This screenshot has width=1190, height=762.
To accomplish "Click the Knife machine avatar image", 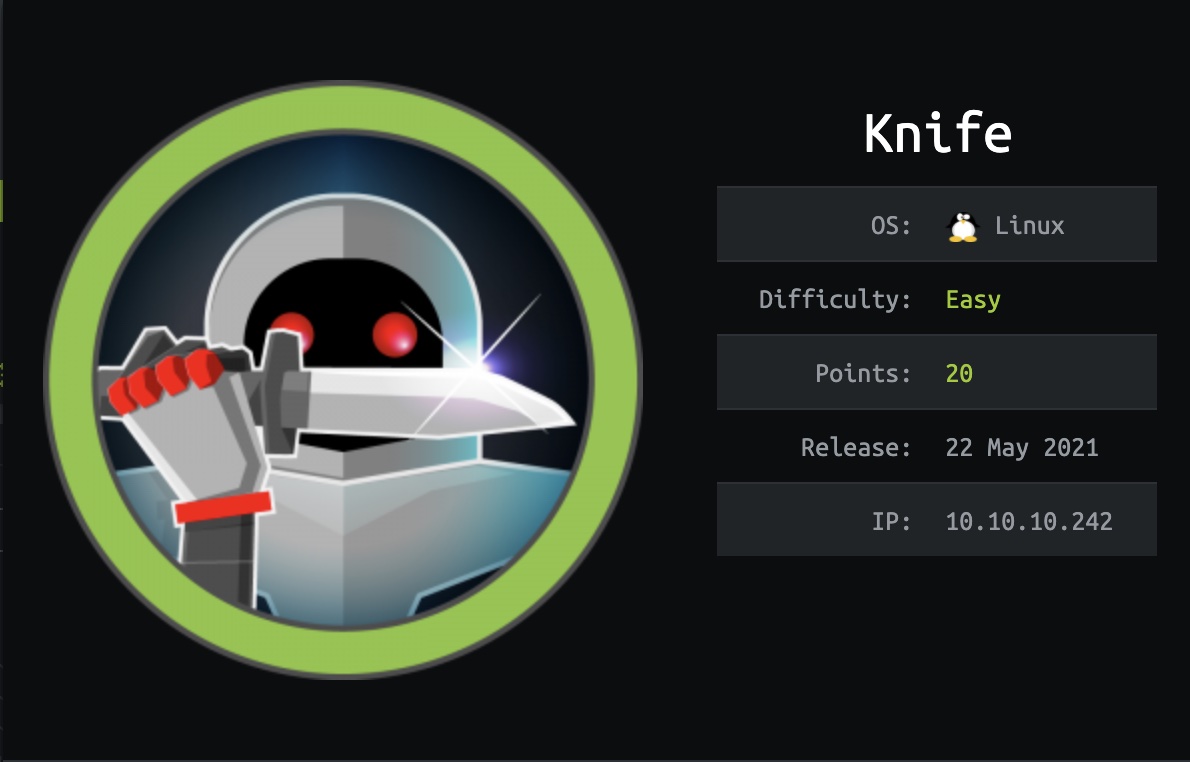I will pyautogui.click(x=343, y=379).
